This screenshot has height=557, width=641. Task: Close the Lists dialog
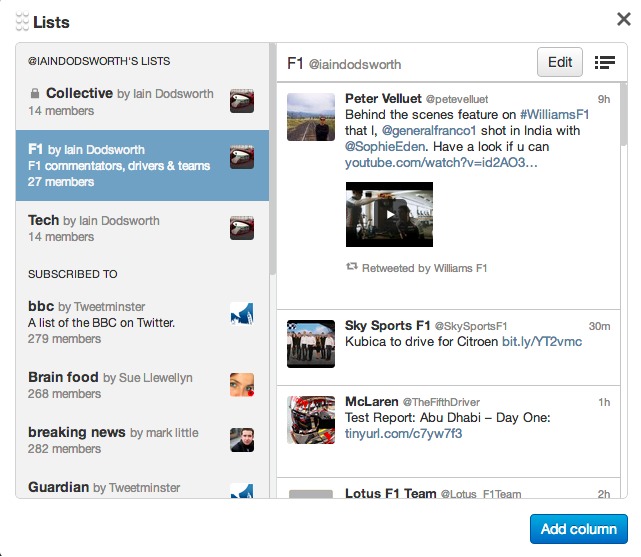[623, 19]
